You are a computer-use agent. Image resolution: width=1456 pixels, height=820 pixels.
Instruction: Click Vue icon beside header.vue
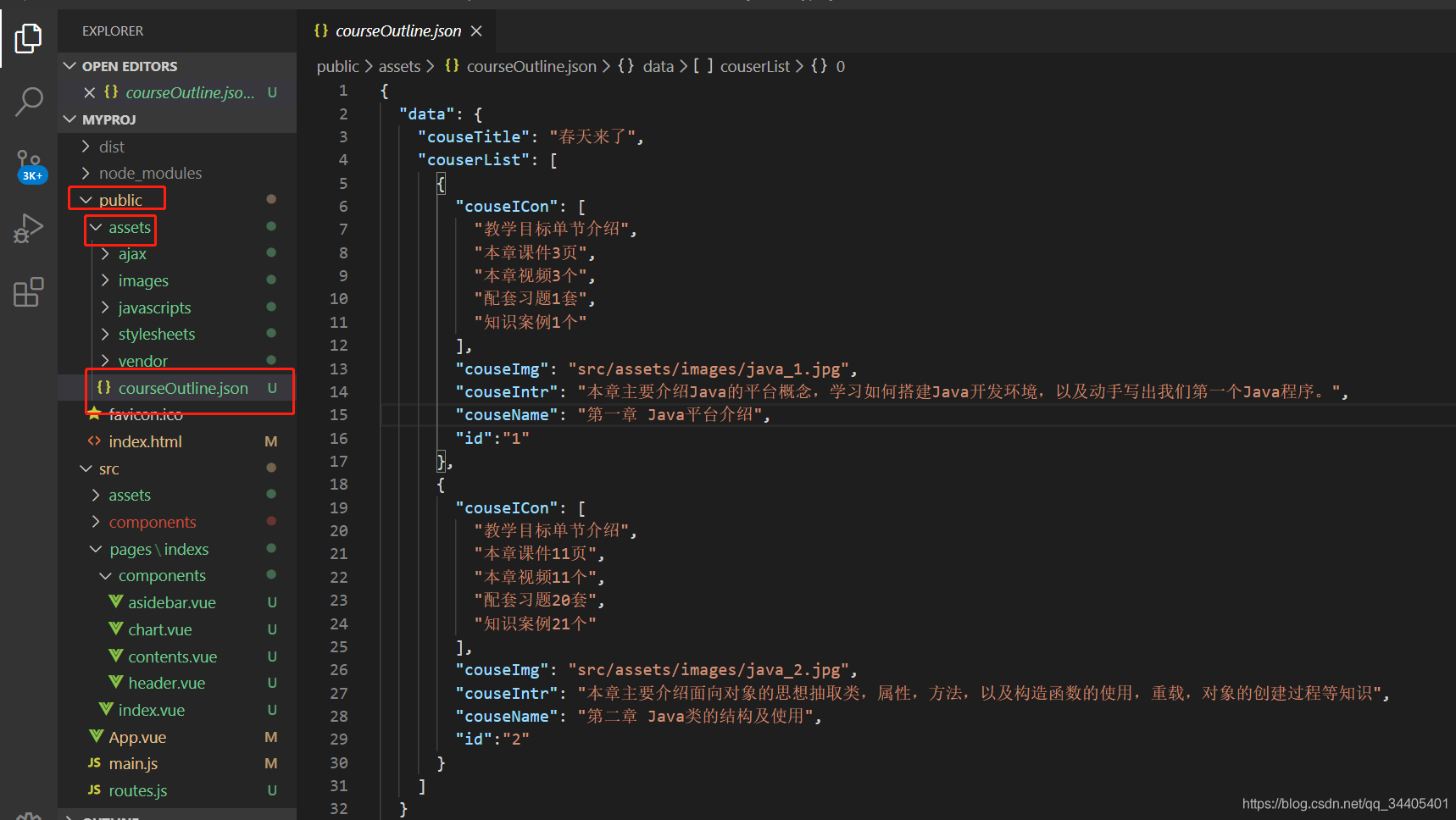[x=116, y=682]
